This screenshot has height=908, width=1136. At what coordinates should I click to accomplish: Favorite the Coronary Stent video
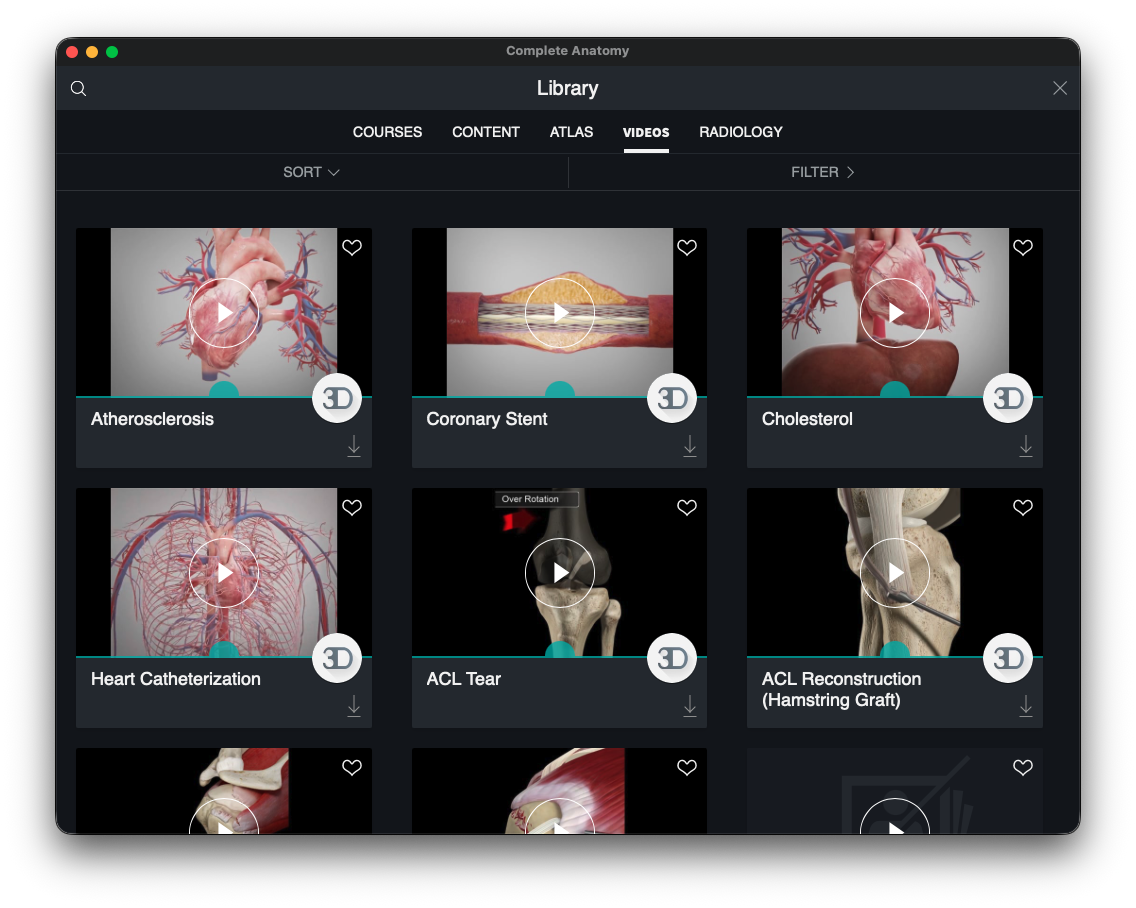pos(687,248)
